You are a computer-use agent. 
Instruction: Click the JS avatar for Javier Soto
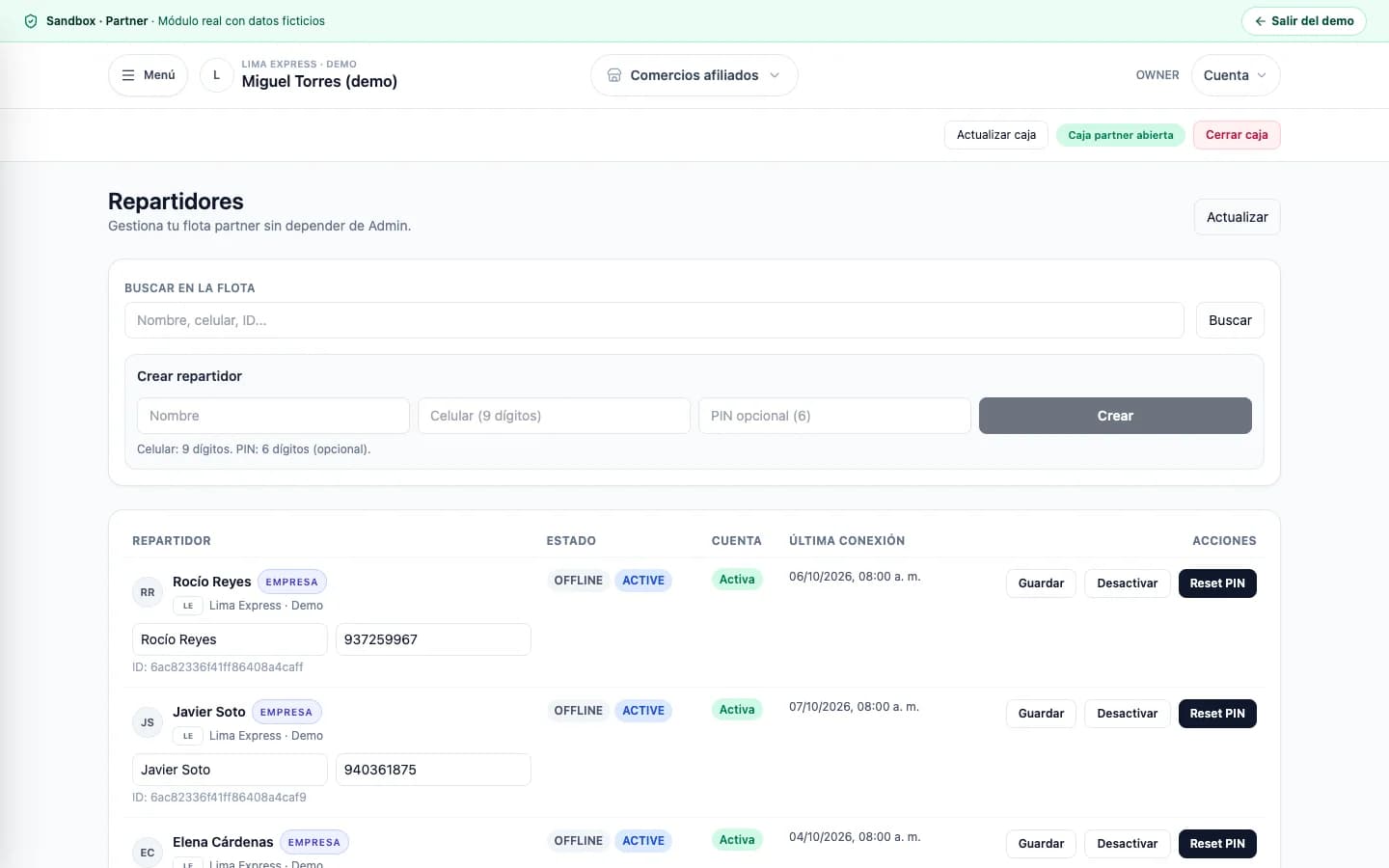pyautogui.click(x=148, y=722)
